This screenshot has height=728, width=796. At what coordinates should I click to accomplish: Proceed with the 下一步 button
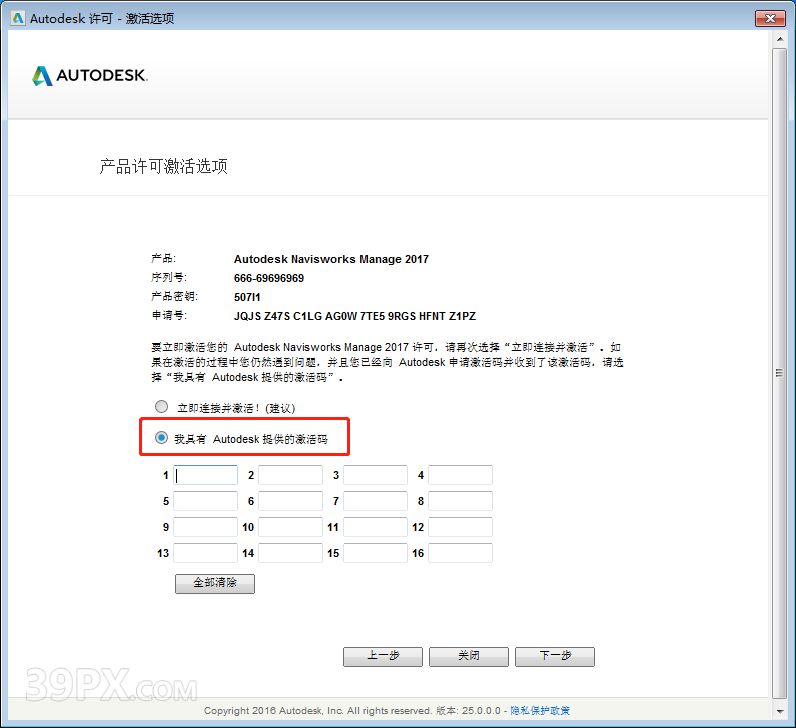click(555, 656)
